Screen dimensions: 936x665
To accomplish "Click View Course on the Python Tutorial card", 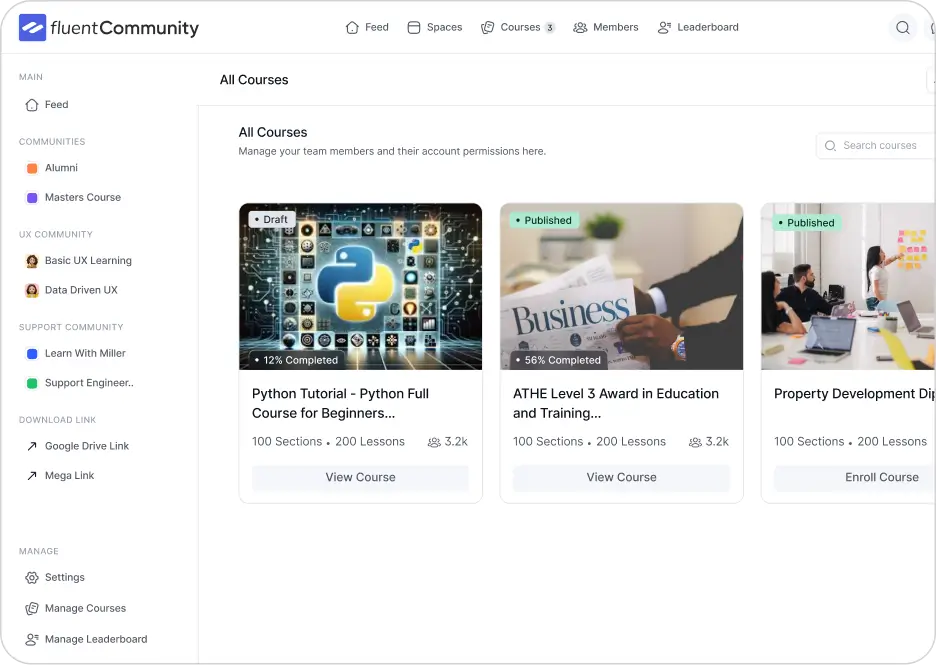I will pos(360,478).
